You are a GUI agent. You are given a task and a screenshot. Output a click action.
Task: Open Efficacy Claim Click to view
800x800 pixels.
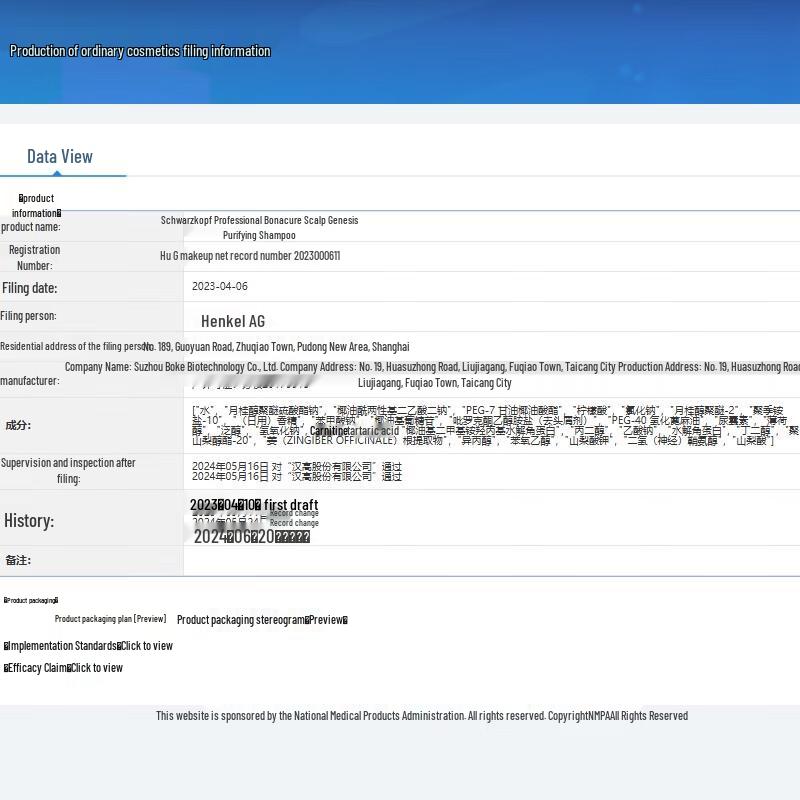[x=63, y=668]
